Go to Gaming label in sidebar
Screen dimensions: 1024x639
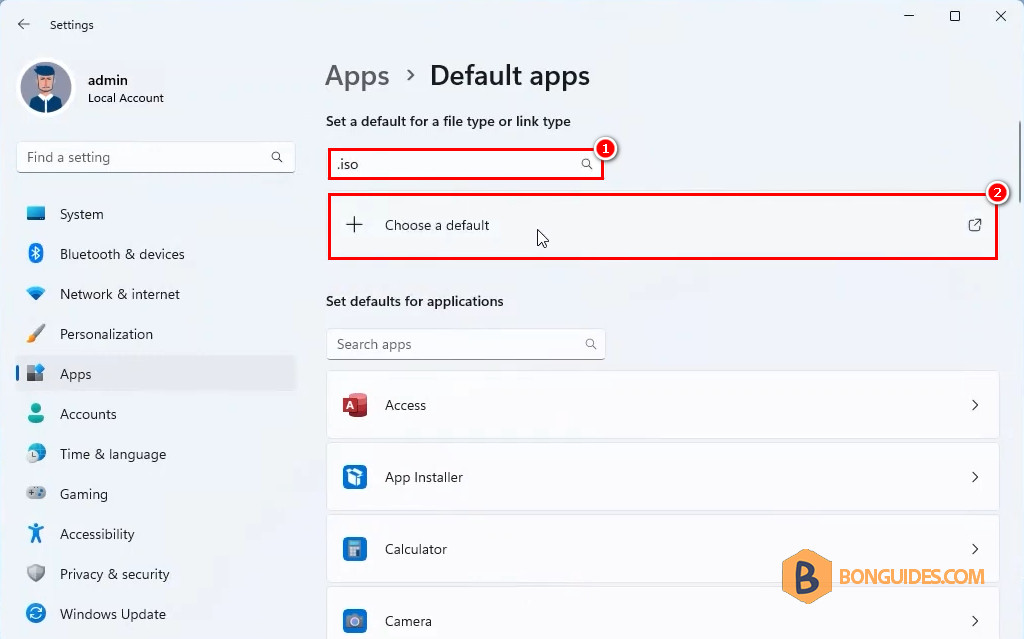coord(84,494)
